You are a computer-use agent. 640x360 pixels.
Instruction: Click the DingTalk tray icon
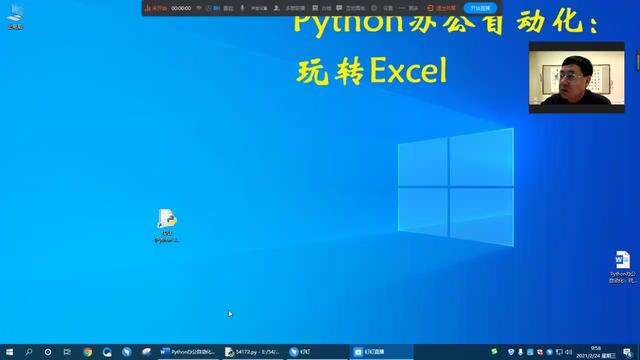pos(549,352)
